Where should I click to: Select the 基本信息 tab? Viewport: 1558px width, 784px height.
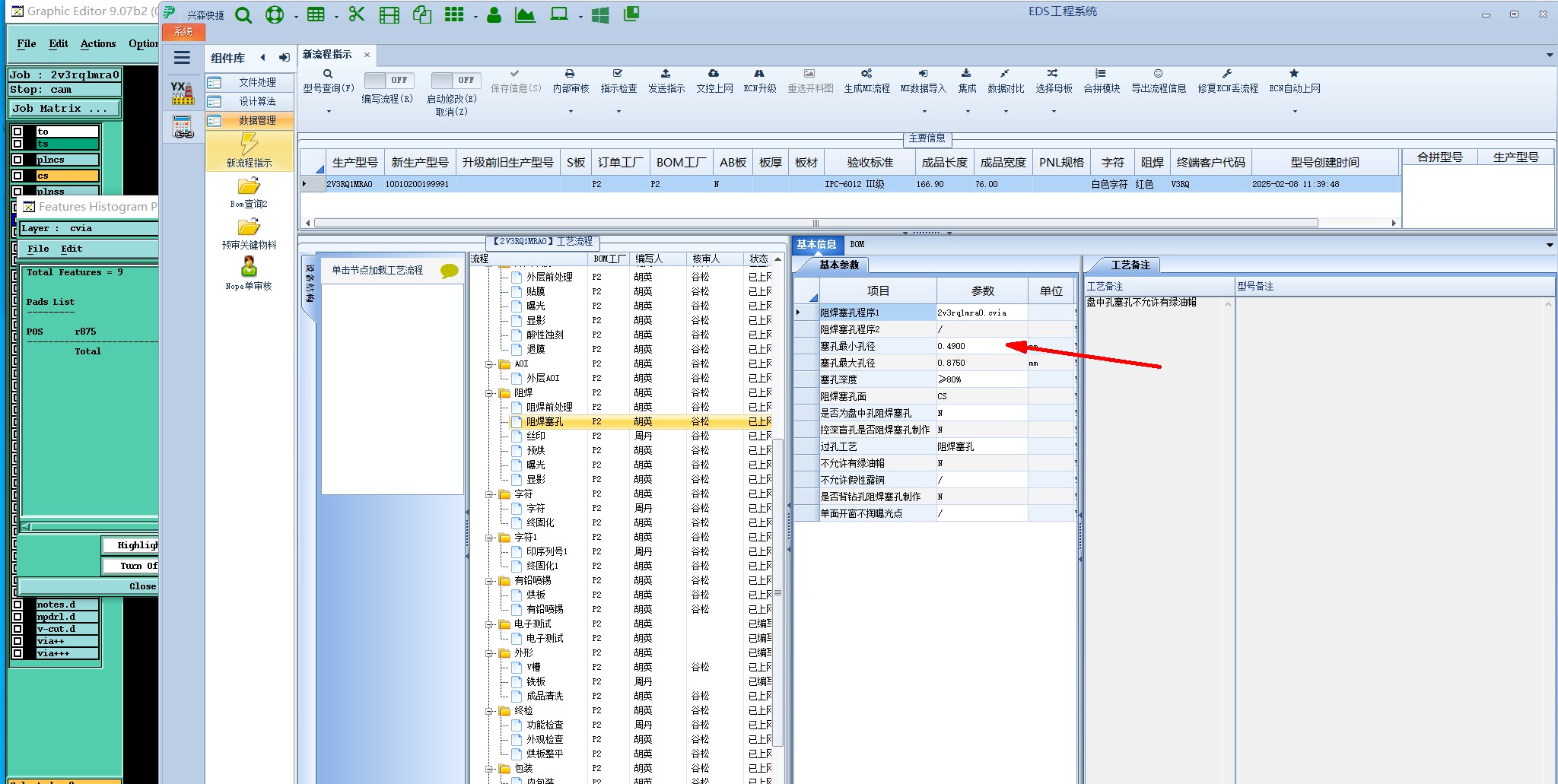coord(816,244)
